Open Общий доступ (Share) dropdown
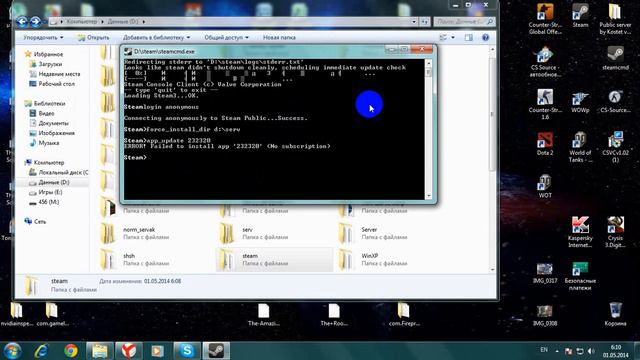This screenshot has width=640, height=360. (227, 38)
